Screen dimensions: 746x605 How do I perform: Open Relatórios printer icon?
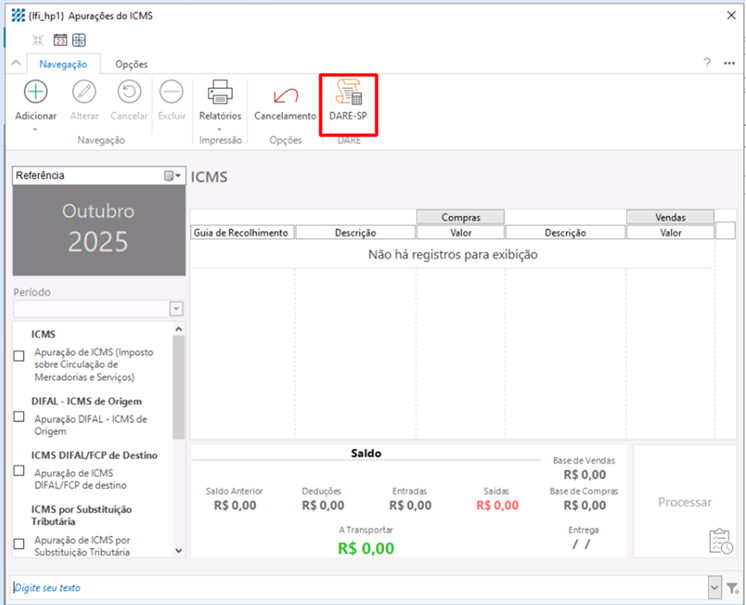220,93
